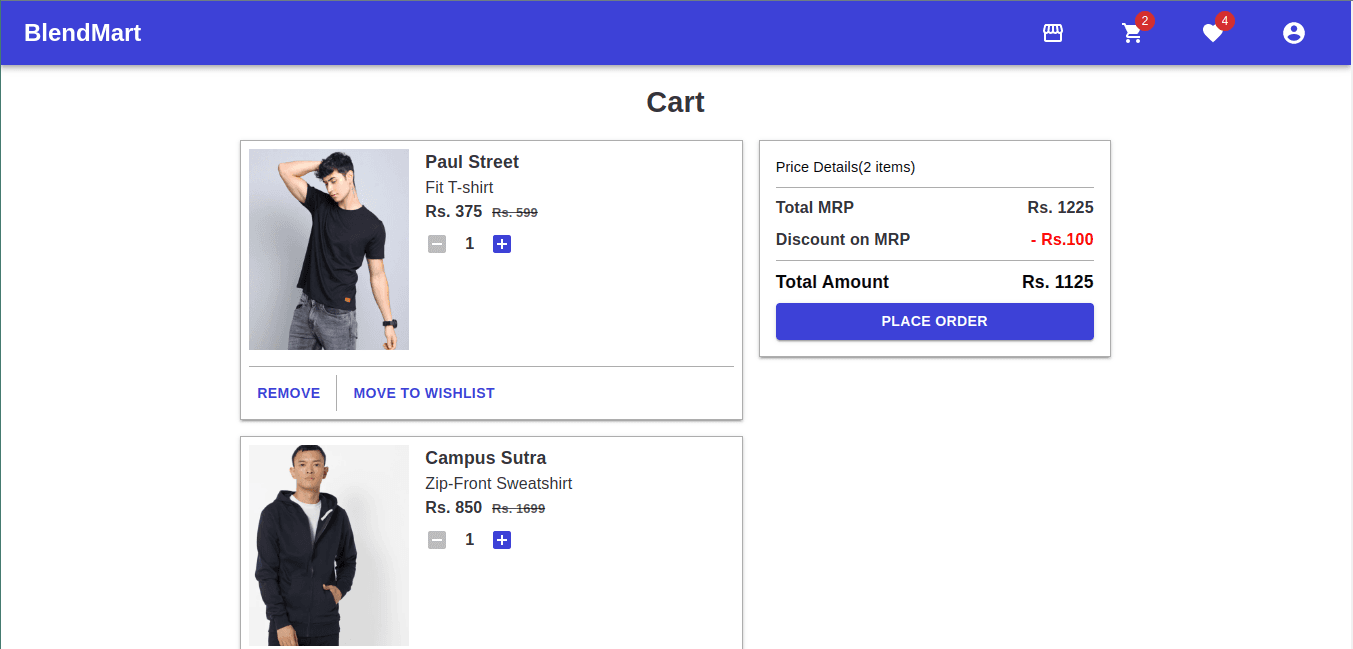Open the shopping cart icon
Screen dimensions: 1353x649
pos(1132,34)
